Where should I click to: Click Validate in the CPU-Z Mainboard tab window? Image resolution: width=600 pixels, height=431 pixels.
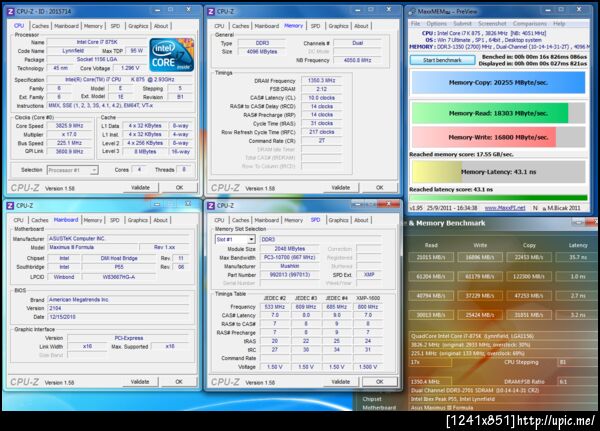[140, 382]
